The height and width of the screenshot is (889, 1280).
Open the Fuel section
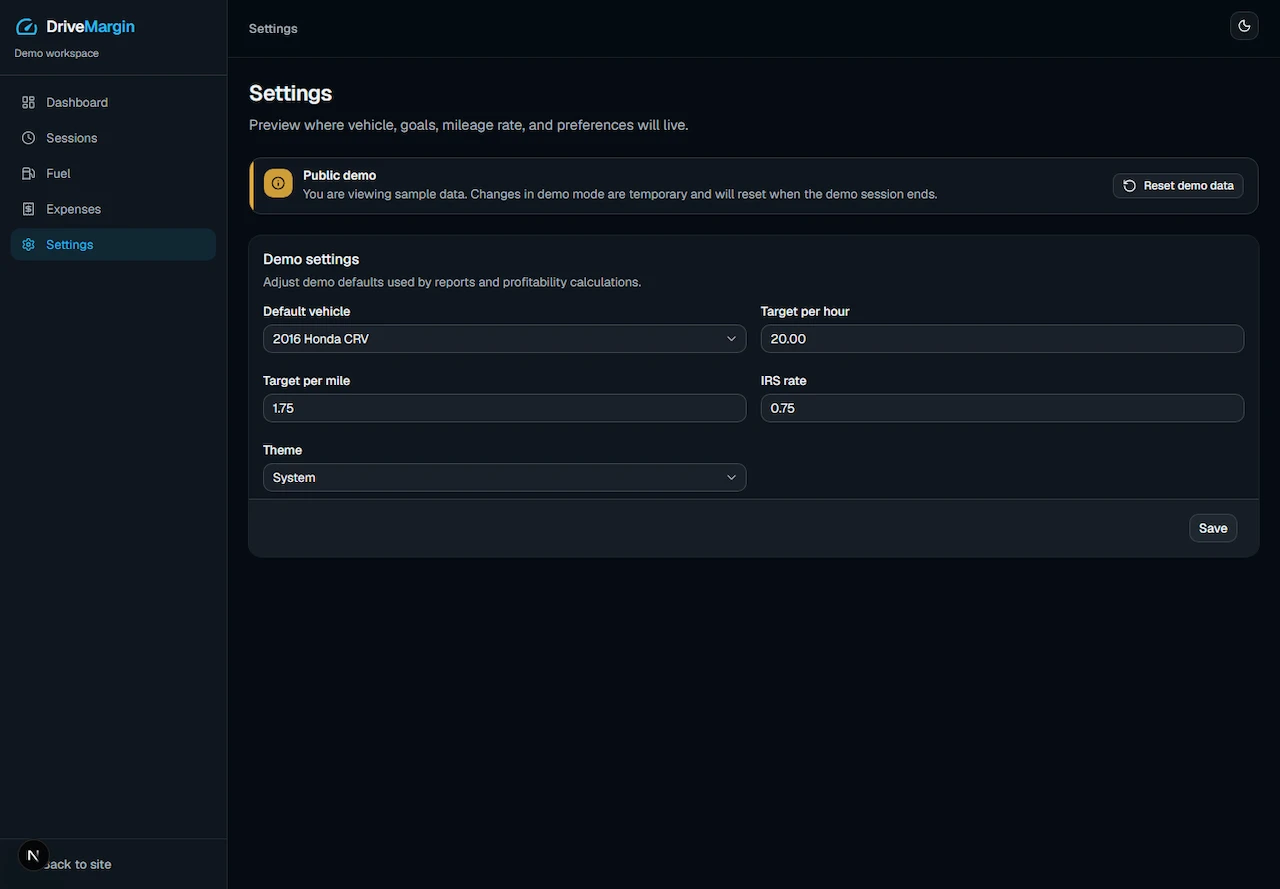(113, 173)
